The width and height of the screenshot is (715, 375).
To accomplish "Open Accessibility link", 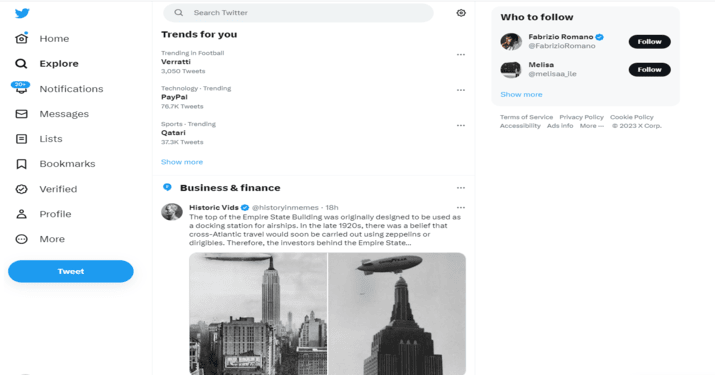I will [520, 126].
